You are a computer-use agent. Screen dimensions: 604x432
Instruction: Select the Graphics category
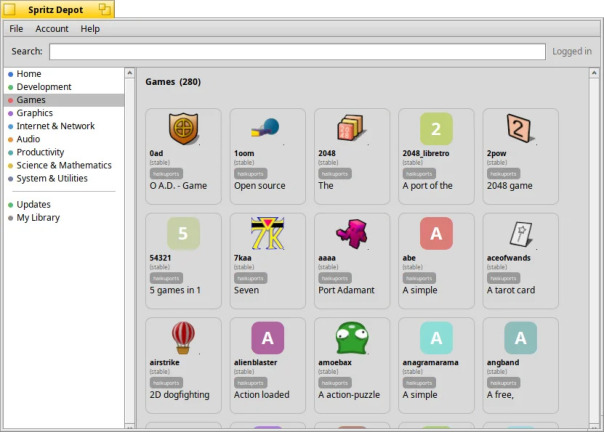tap(64, 113)
